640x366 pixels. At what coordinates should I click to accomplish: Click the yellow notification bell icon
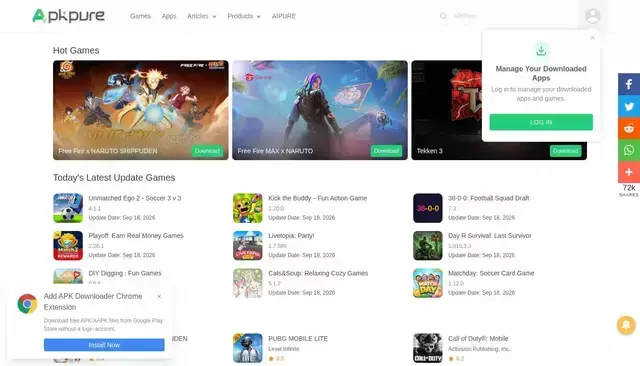pyautogui.click(x=626, y=325)
